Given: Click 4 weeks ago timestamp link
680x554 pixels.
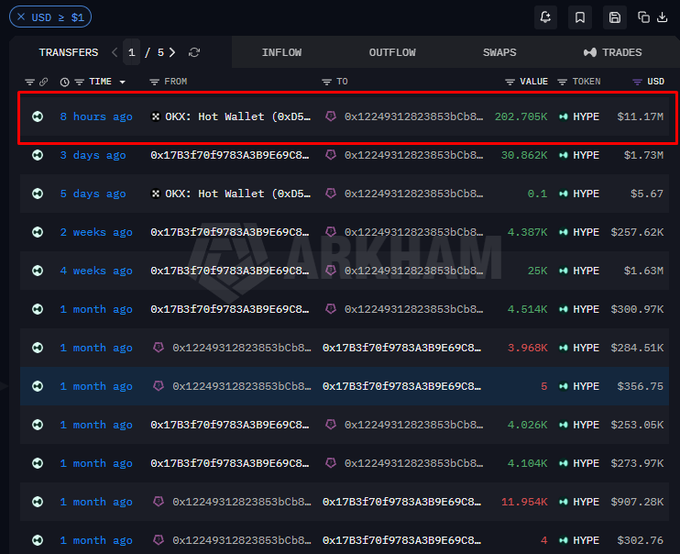Looking at the screenshot, I should [x=96, y=271].
